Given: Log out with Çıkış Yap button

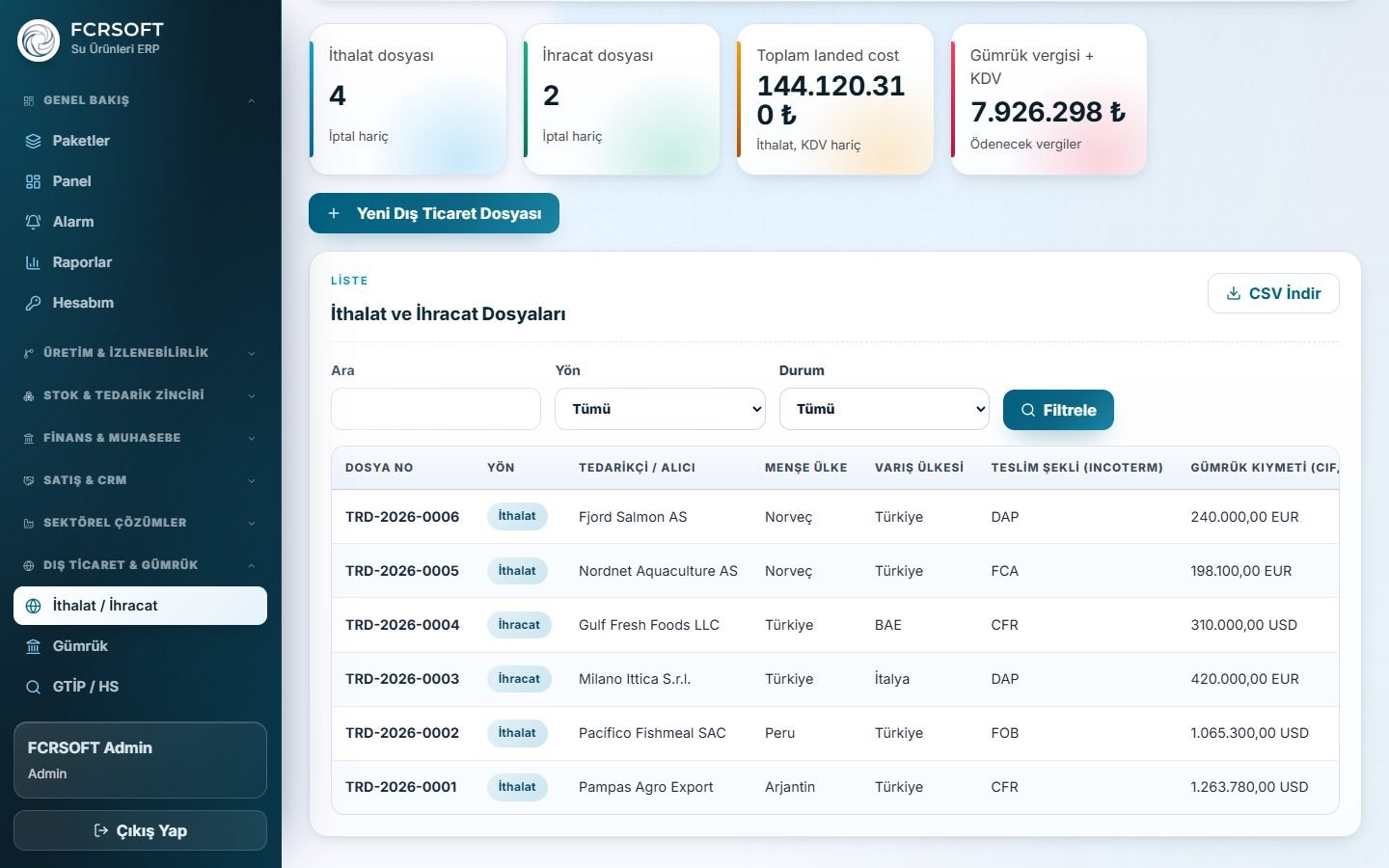Looking at the screenshot, I should tap(140, 830).
